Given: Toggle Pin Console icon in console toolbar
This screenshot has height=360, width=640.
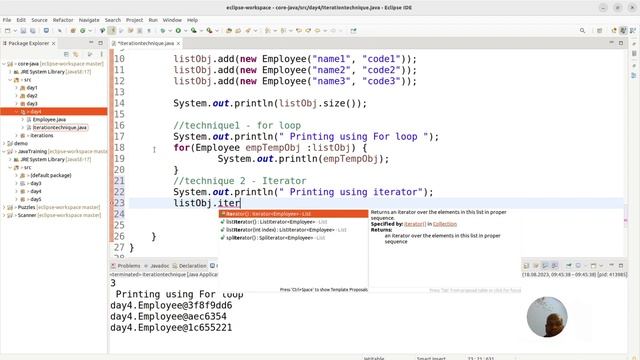Looking at the screenshot, I should tap(569, 266).
